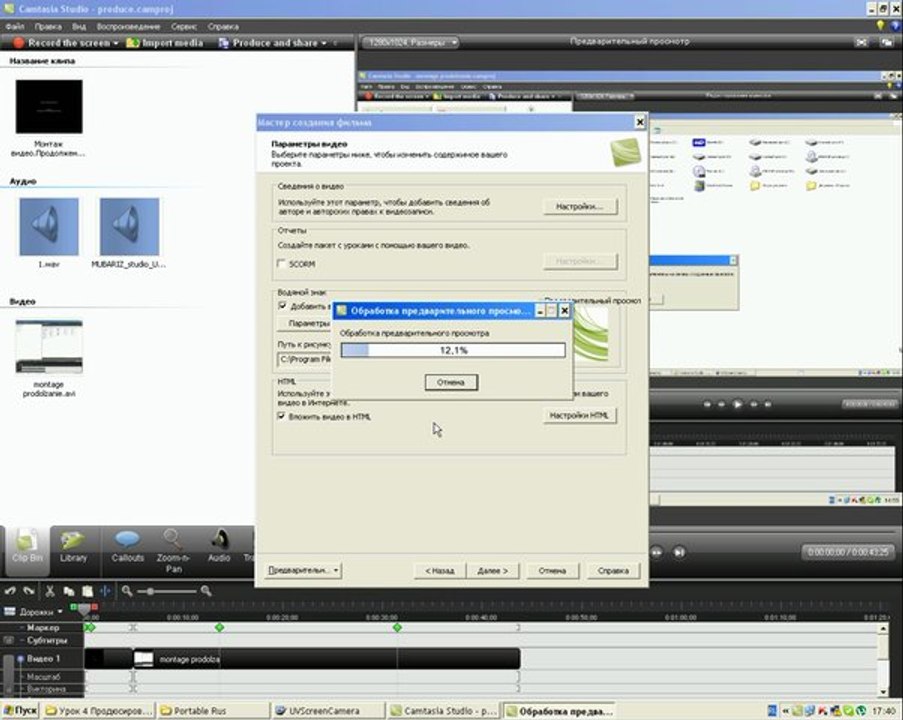Open the Предварительн... dropdown button
Screen dimensions: 903x720
pyautogui.click(x=303, y=570)
